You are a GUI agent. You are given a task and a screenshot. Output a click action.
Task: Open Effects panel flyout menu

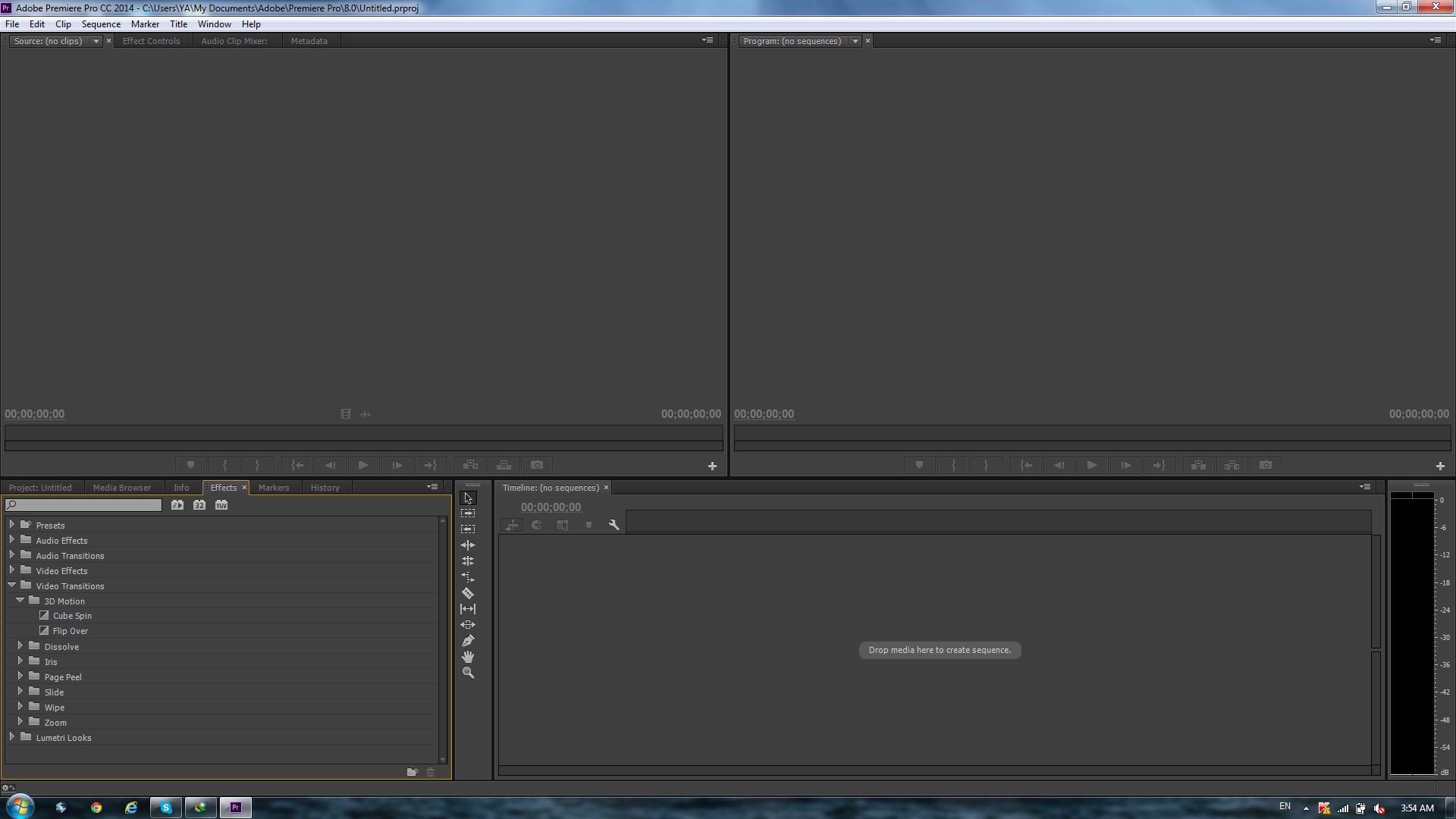click(x=432, y=487)
